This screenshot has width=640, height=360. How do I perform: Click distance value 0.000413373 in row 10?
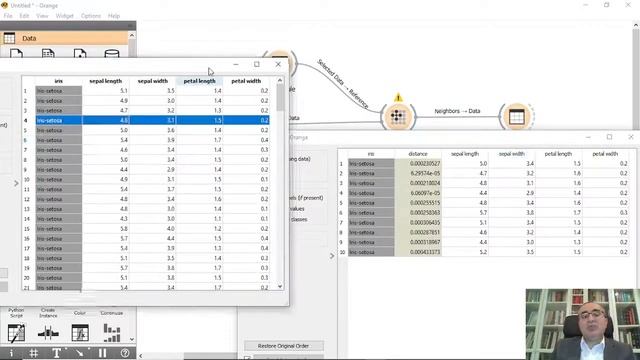tap(418, 252)
